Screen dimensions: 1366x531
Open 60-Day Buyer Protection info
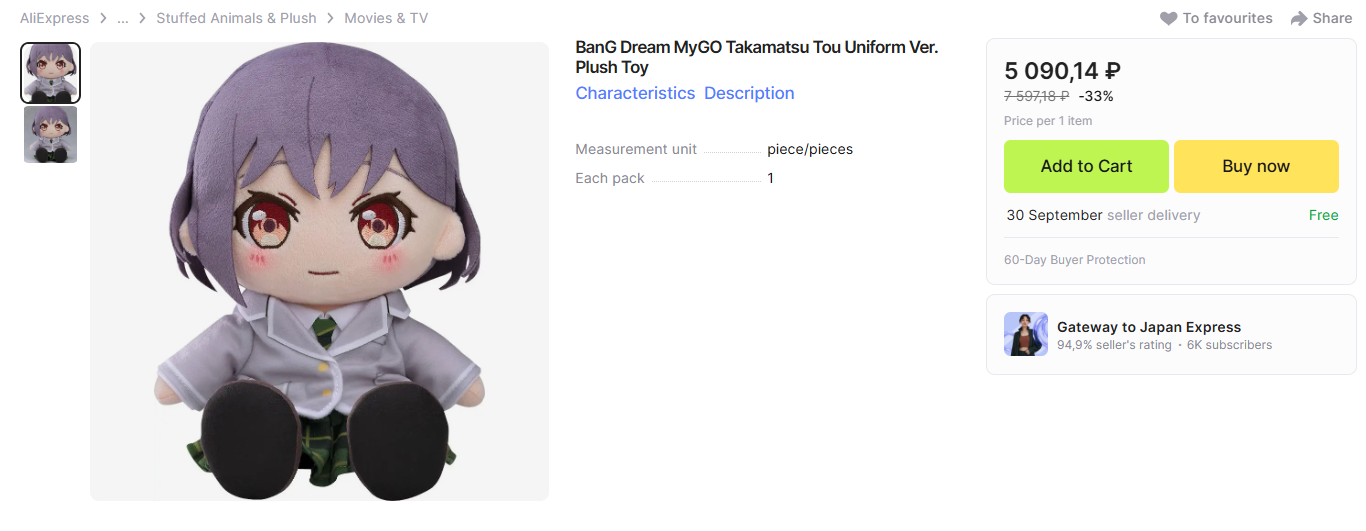(1075, 260)
